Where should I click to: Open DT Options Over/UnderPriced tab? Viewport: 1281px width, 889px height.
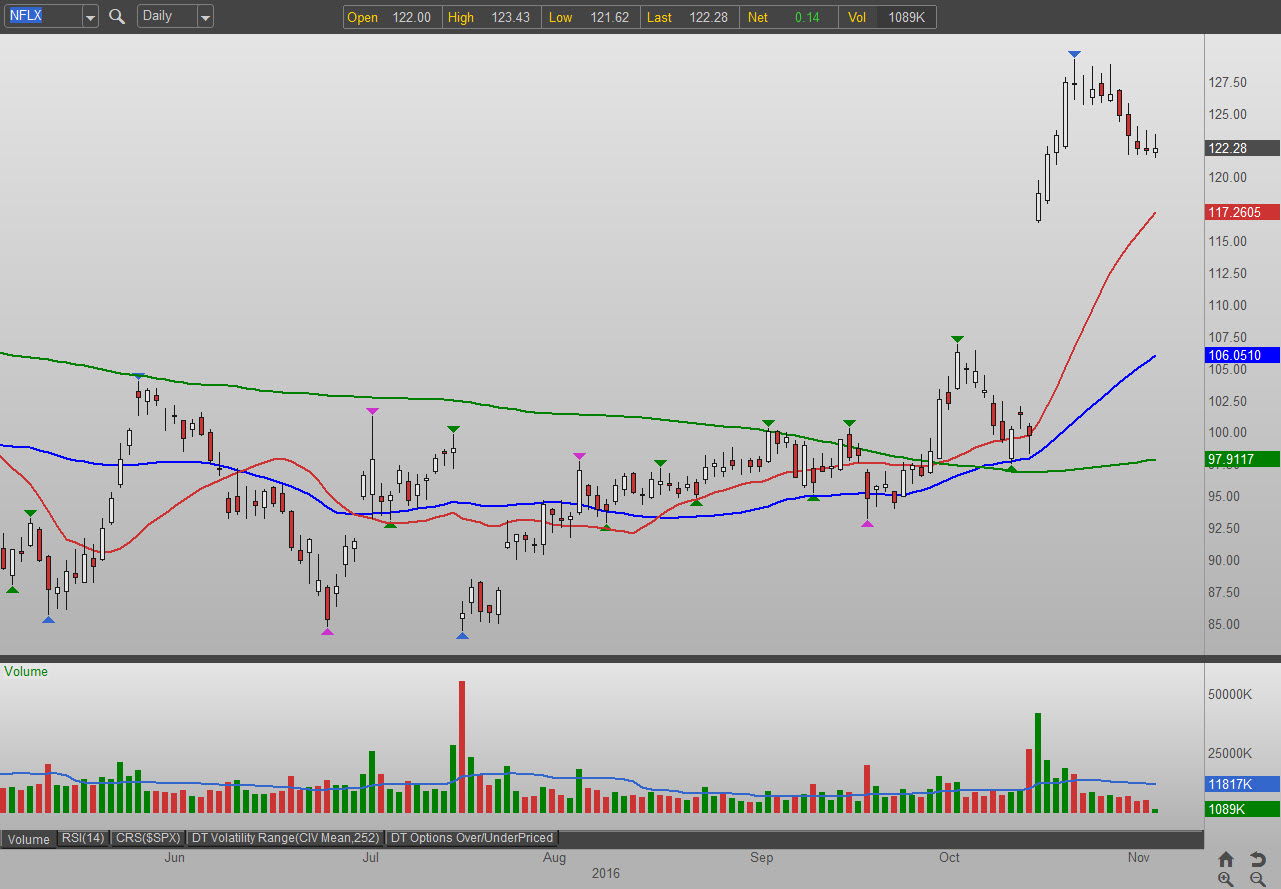coord(472,838)
